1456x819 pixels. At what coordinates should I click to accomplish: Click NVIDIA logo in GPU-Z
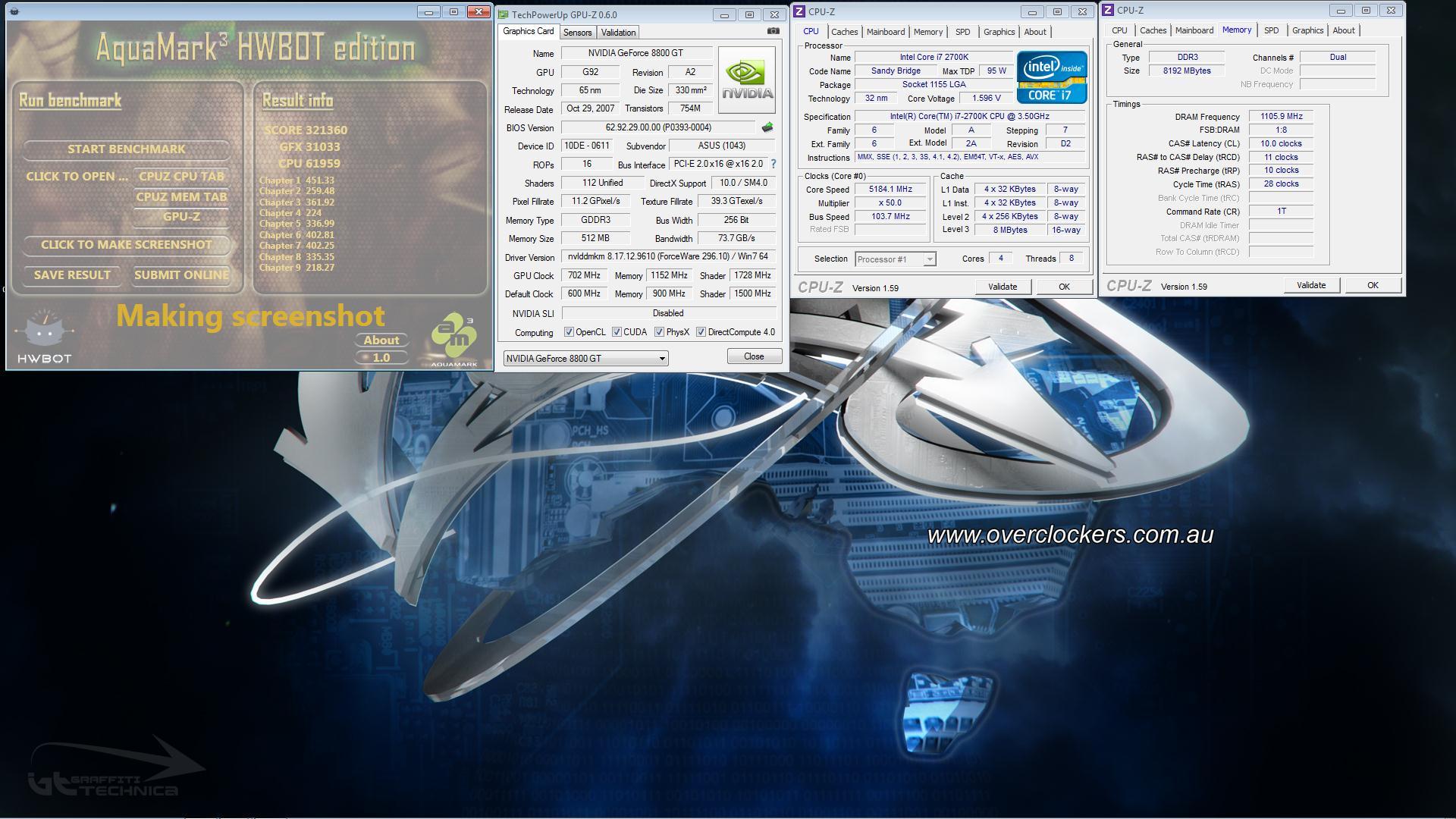[x=747, y=80]
